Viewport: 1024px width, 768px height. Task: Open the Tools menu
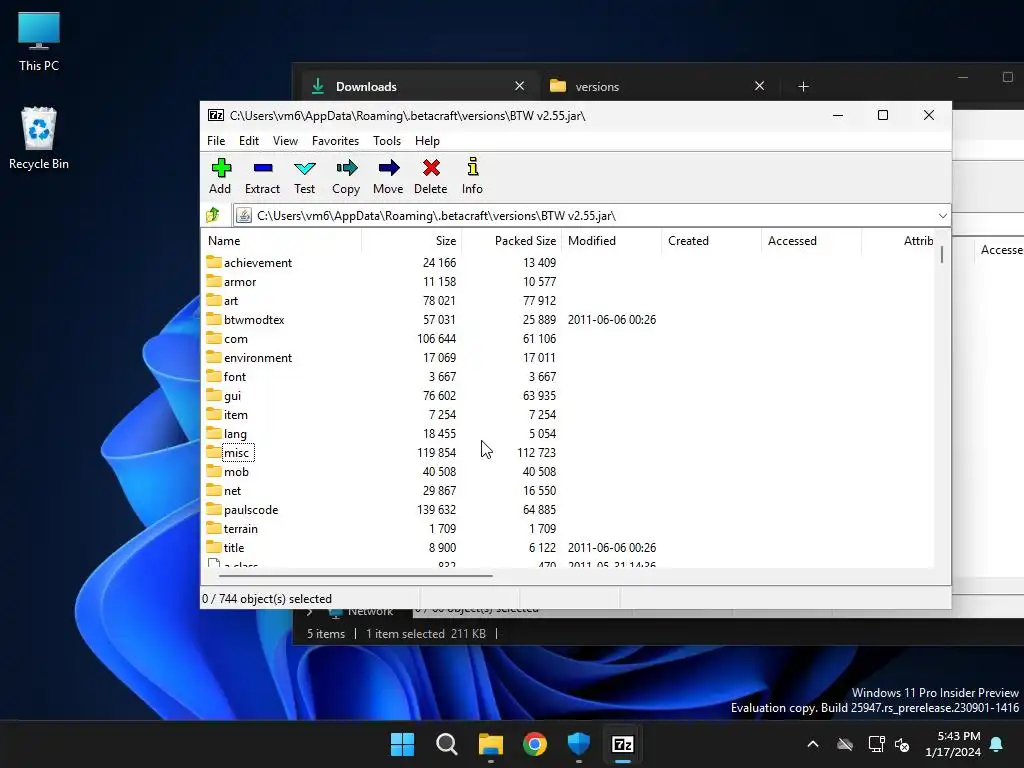click(386, 141)
